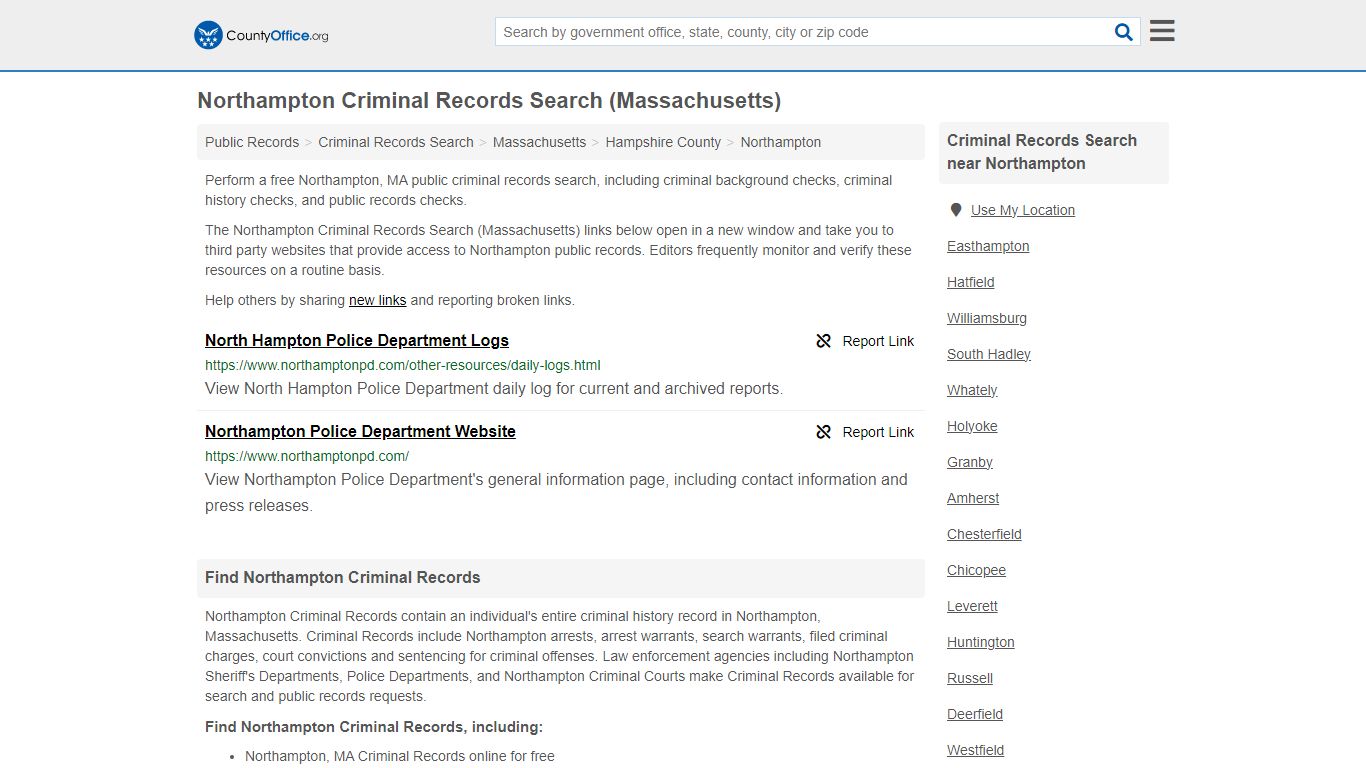Open Northampton breadcrumb
The image size is (1366, 768).
pos(781,142)
